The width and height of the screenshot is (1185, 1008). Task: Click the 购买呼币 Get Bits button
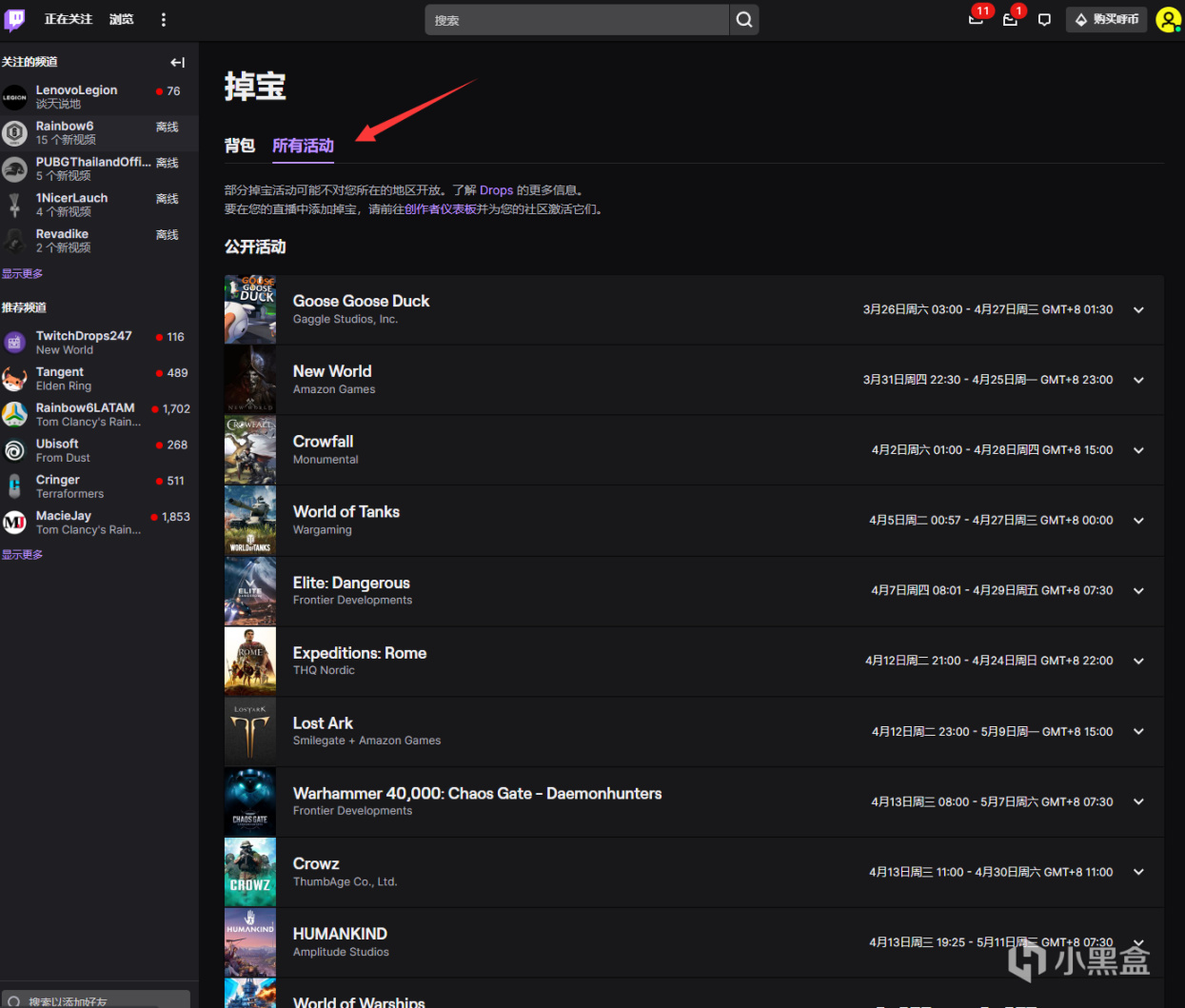[x=1106, y=19]
